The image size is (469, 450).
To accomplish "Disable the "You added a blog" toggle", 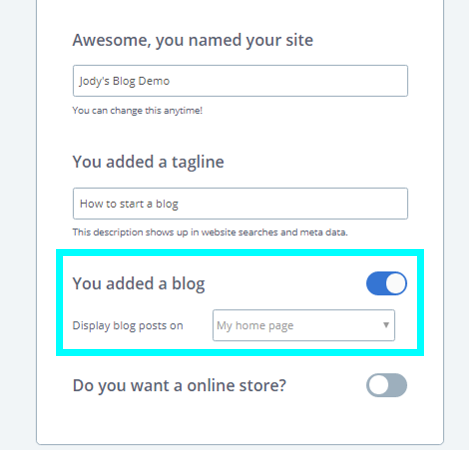I will [386, 283].
